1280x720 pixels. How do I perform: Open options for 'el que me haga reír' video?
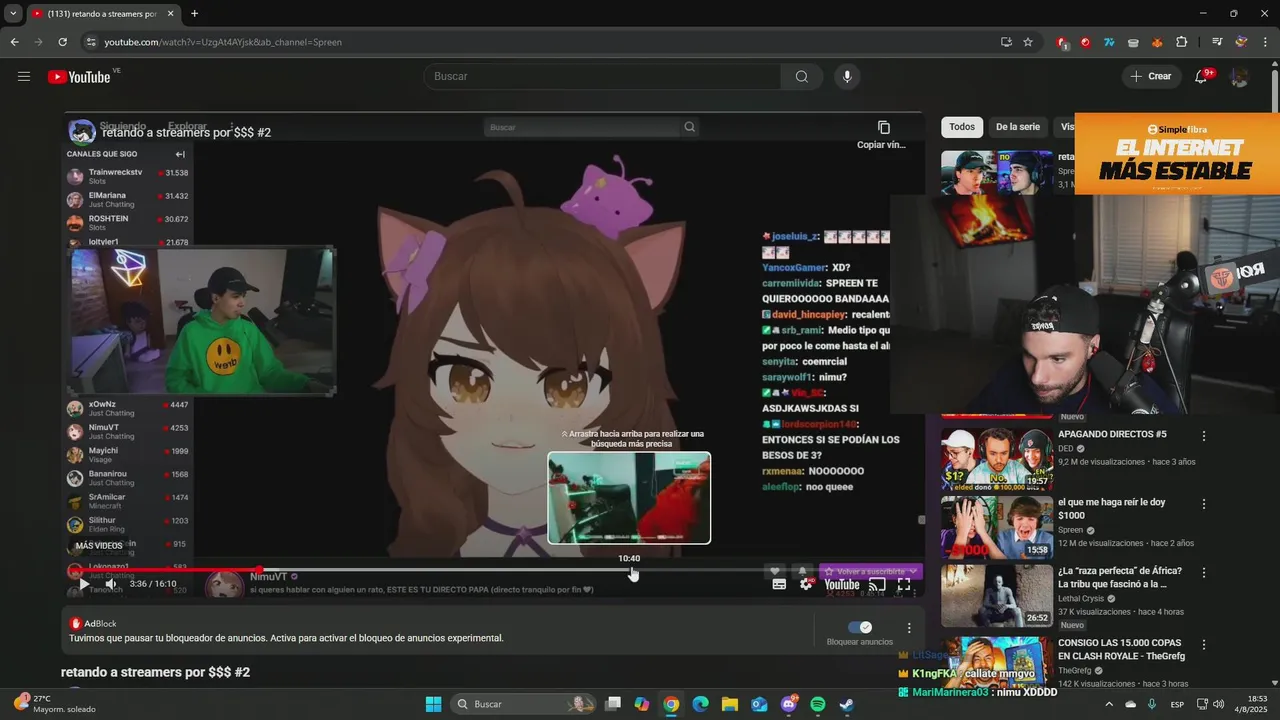(x=1204, y=504)
